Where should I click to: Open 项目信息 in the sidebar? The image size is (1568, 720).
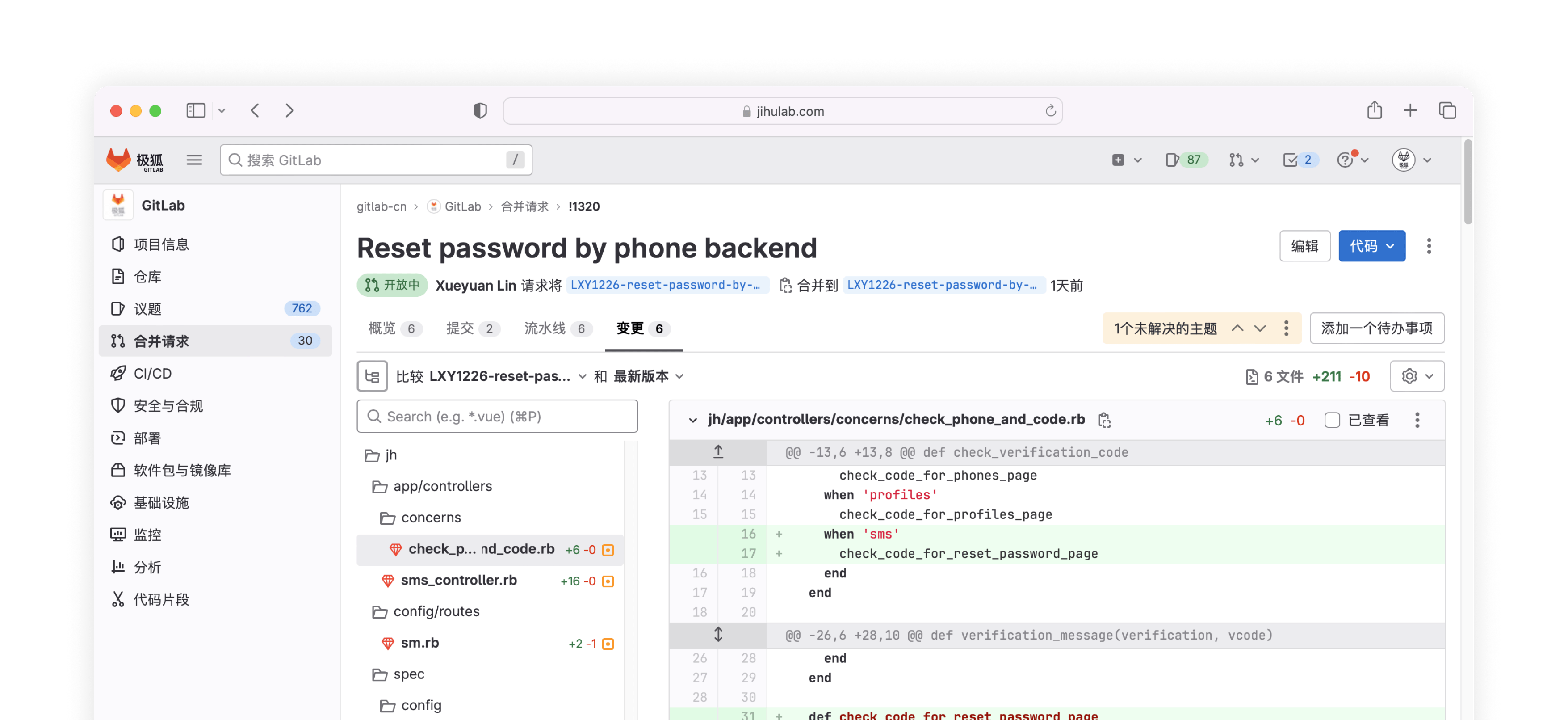coord(215,244)
